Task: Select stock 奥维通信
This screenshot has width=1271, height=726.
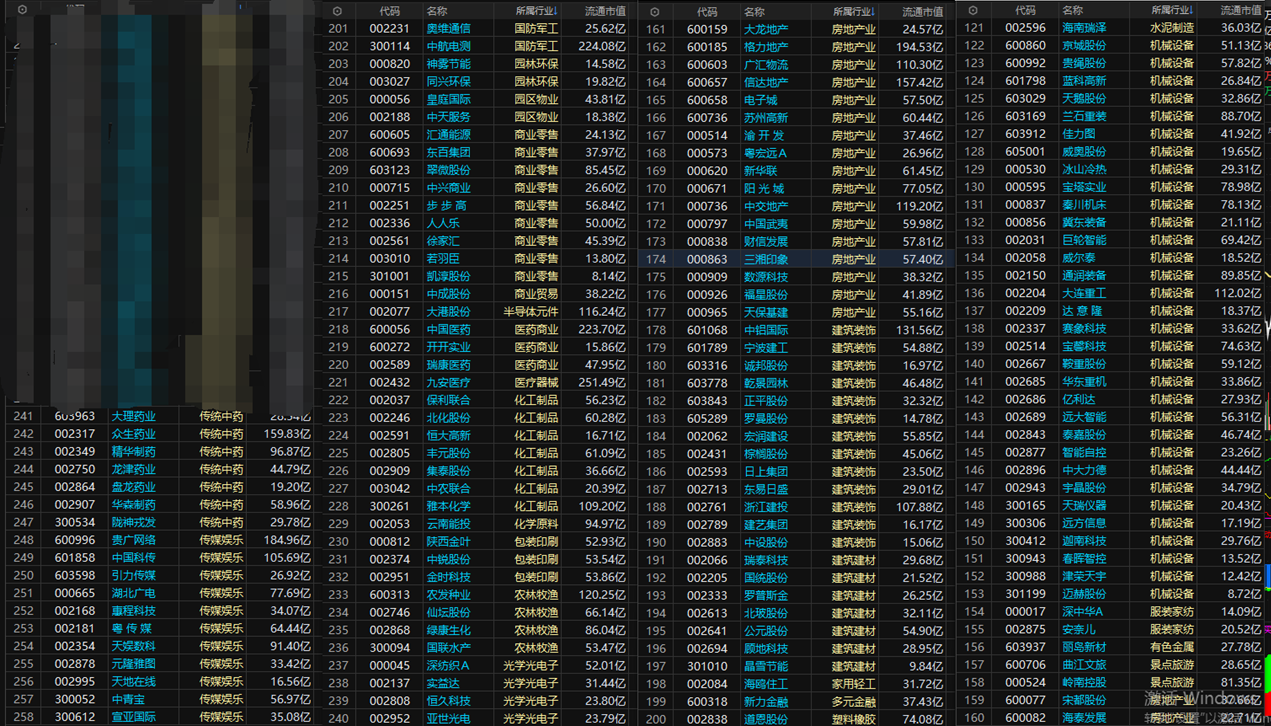Action: 448,29
